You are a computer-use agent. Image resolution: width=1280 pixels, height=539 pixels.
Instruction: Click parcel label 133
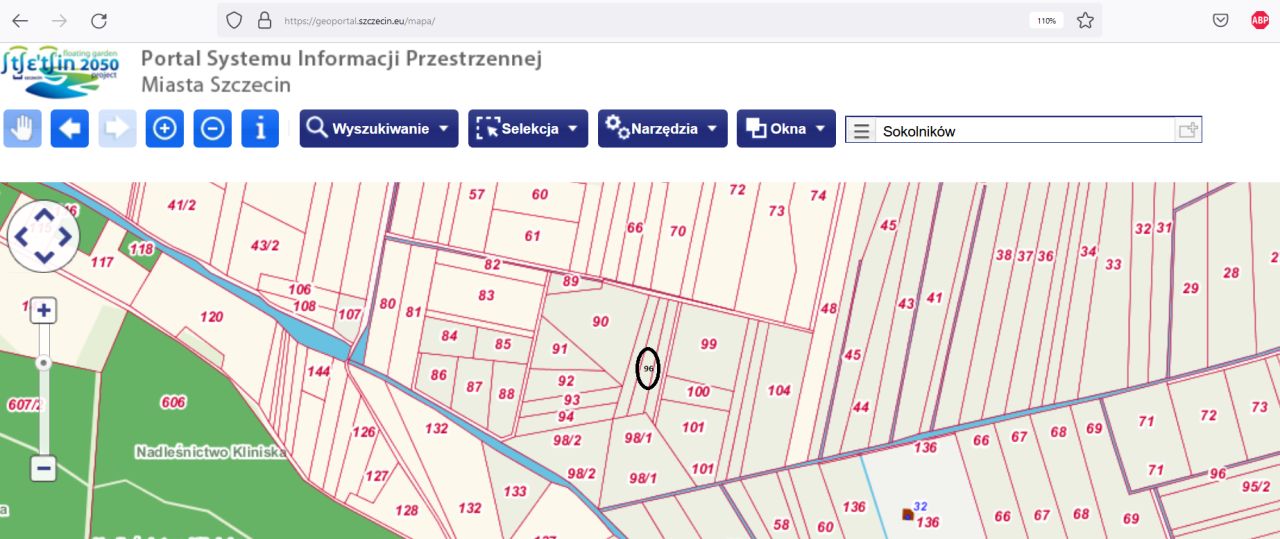tap(514, 491)
